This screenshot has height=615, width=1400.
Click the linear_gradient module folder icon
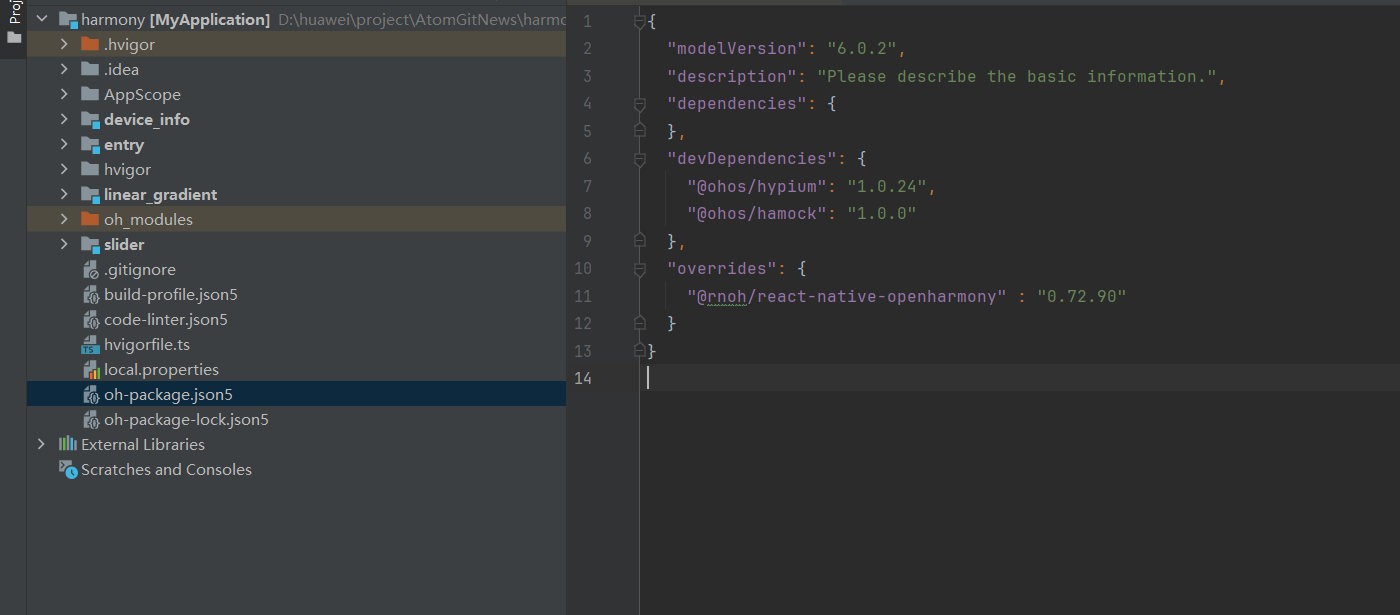pyautogui.click(x=90, y=194)
